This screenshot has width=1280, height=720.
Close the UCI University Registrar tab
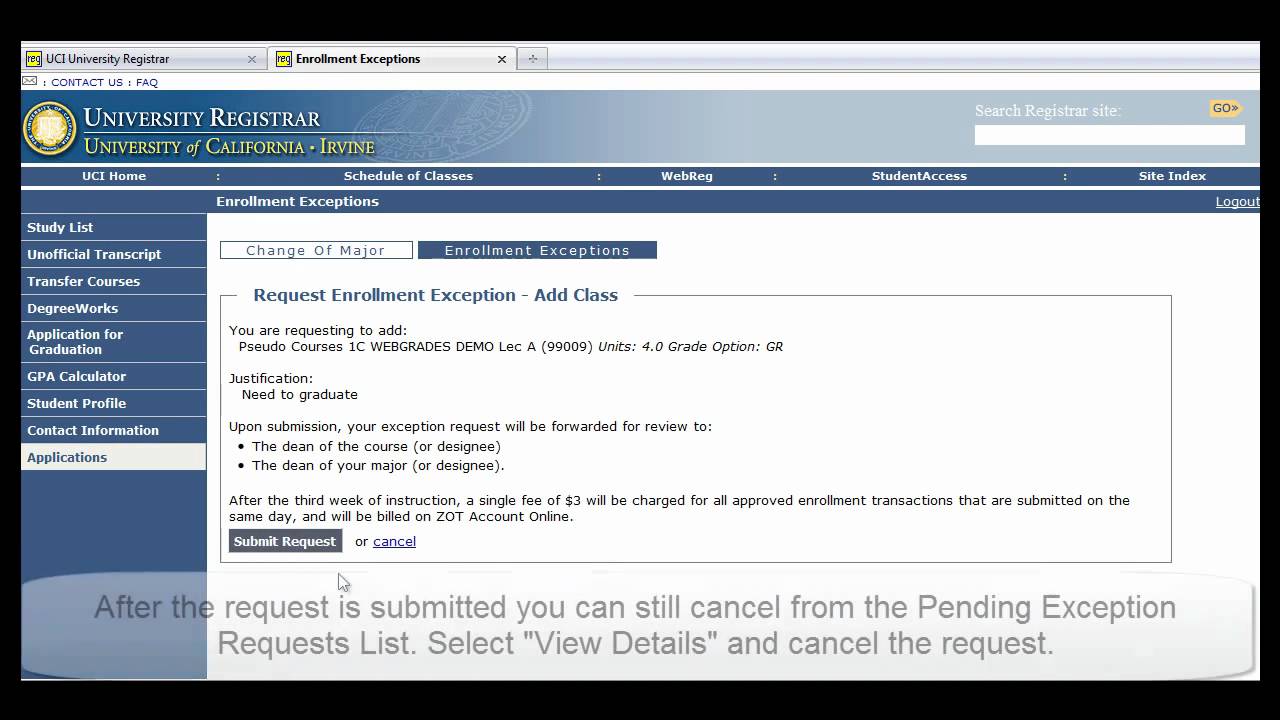[x=252, y=59]
